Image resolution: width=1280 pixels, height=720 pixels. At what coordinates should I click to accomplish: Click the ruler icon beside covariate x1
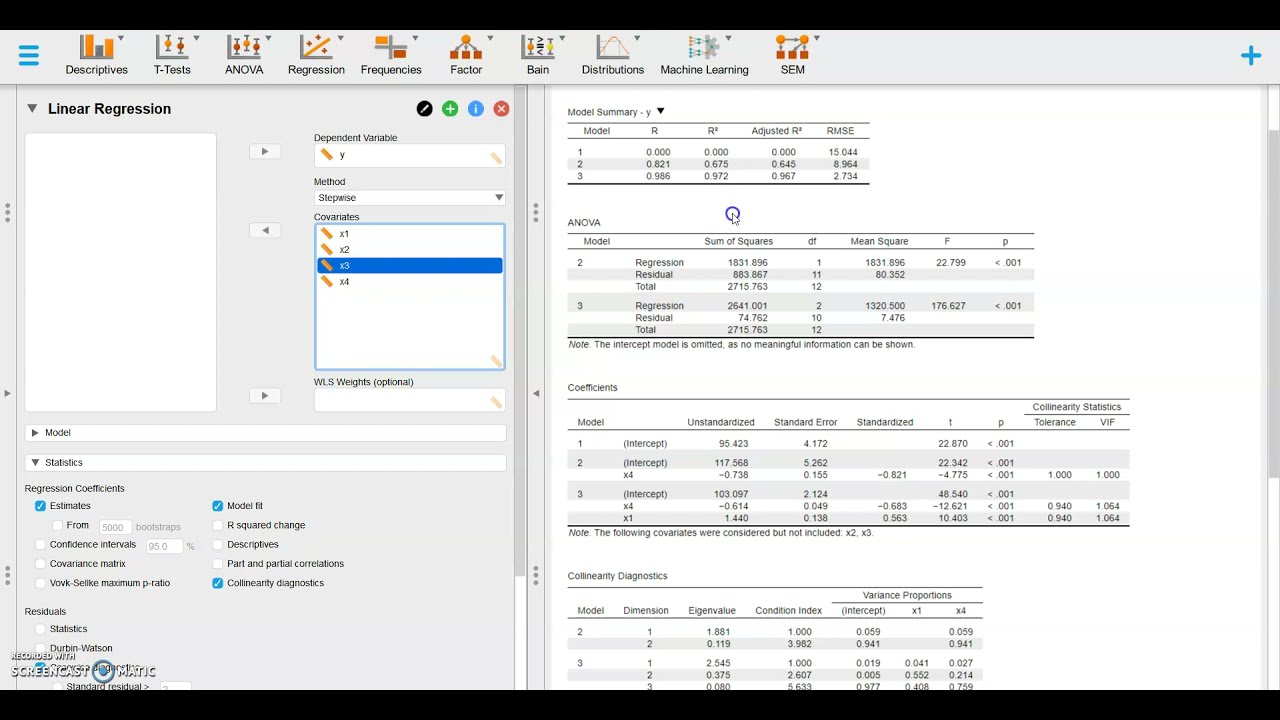tap(327, 234)
